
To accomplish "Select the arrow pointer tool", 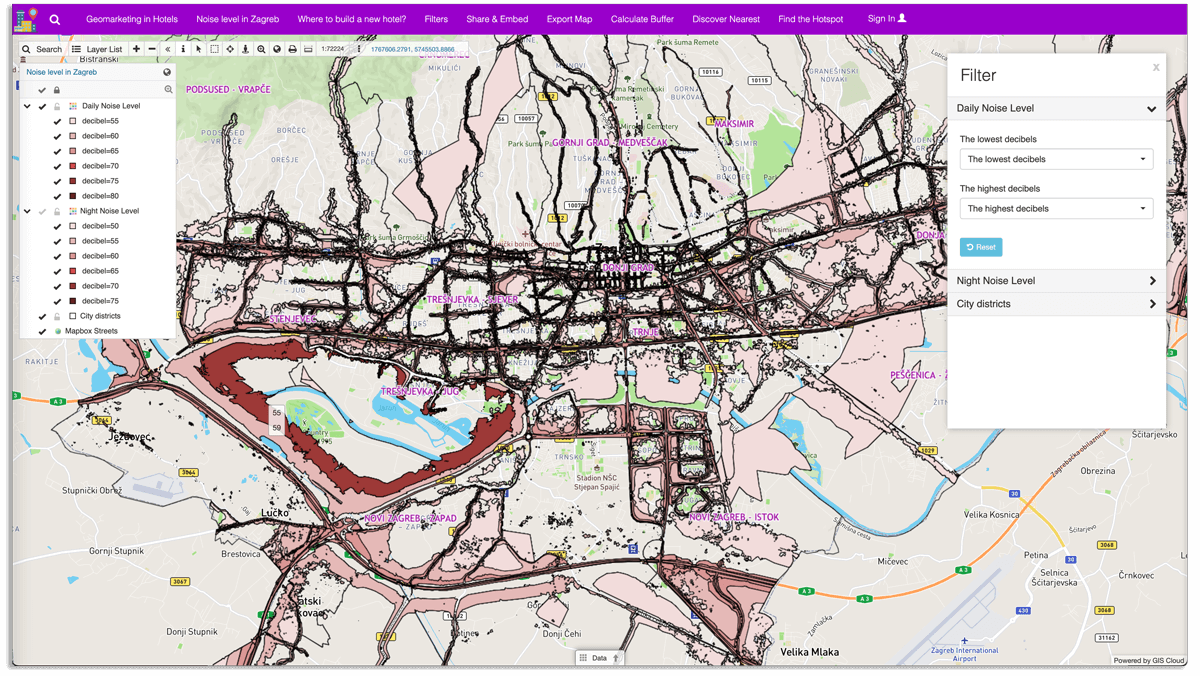I will point(198,49).
